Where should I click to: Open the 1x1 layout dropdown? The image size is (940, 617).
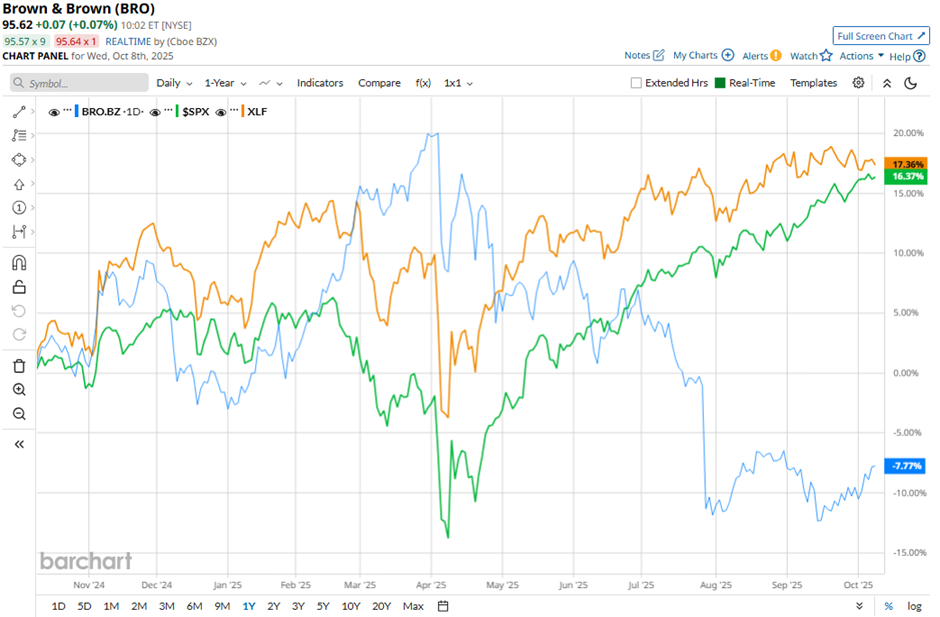(458, 83)
